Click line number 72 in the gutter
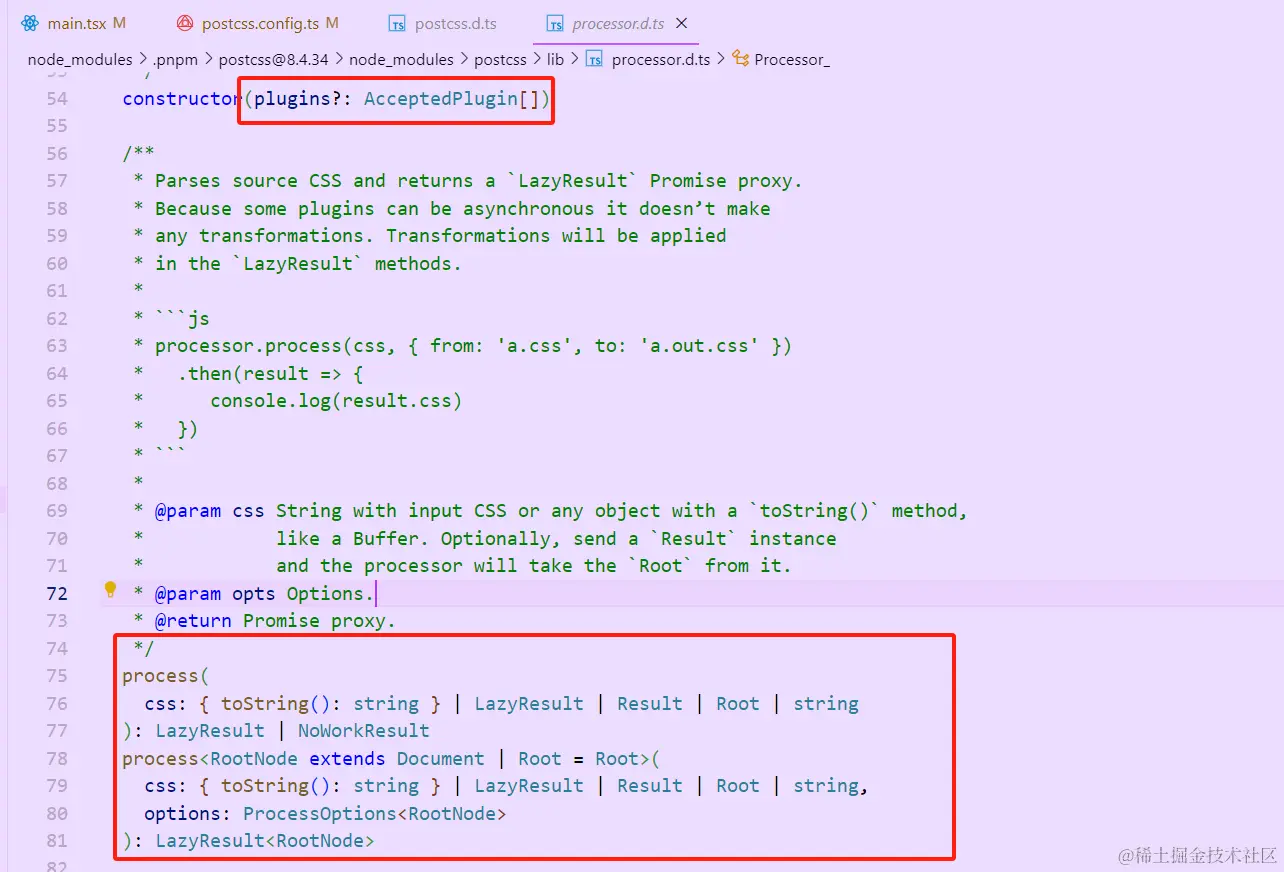1284x872 pixels. tap(57, 593)
